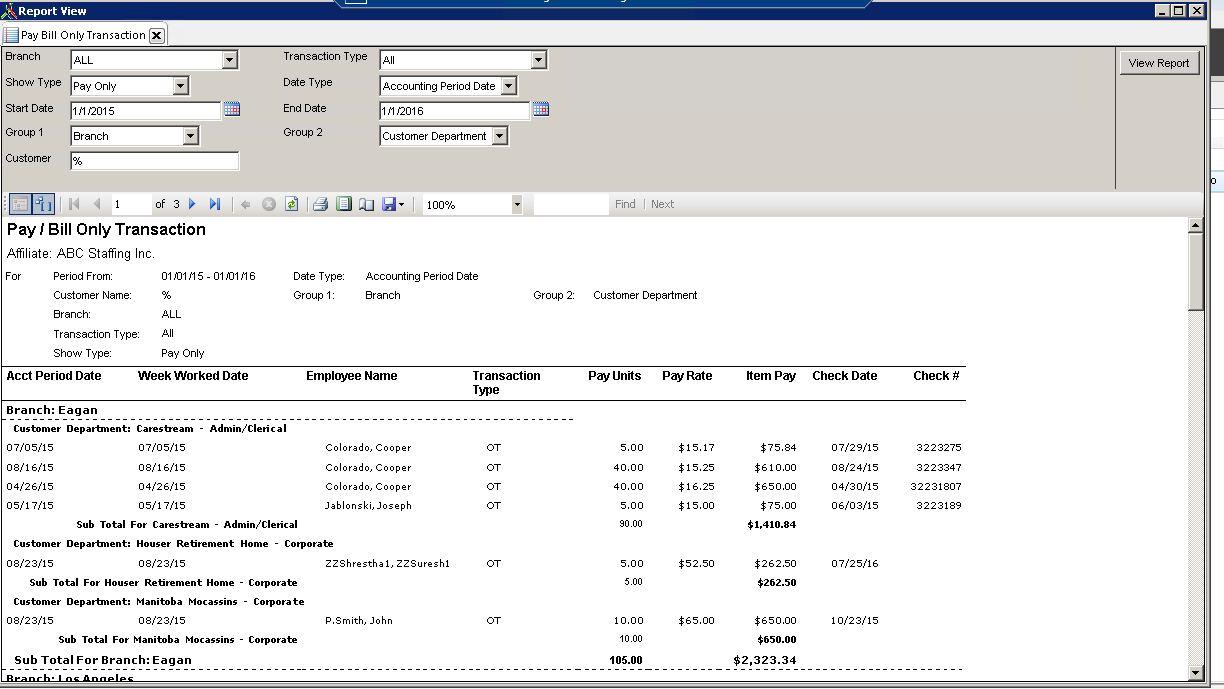The image size is (1224, 689).
Task: Click the Acct Period Date column header
Action: pos(54,376)
